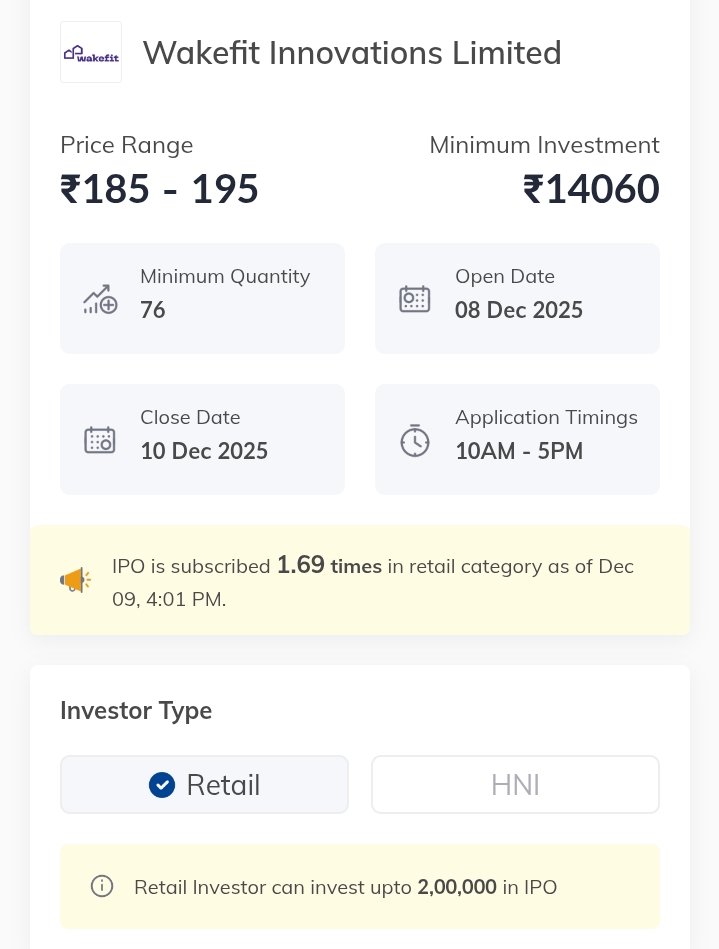This screenshot has width=719, height=949.
Task: Click the Minimum Quantity chart icon
Action: (x=100, y=298)
